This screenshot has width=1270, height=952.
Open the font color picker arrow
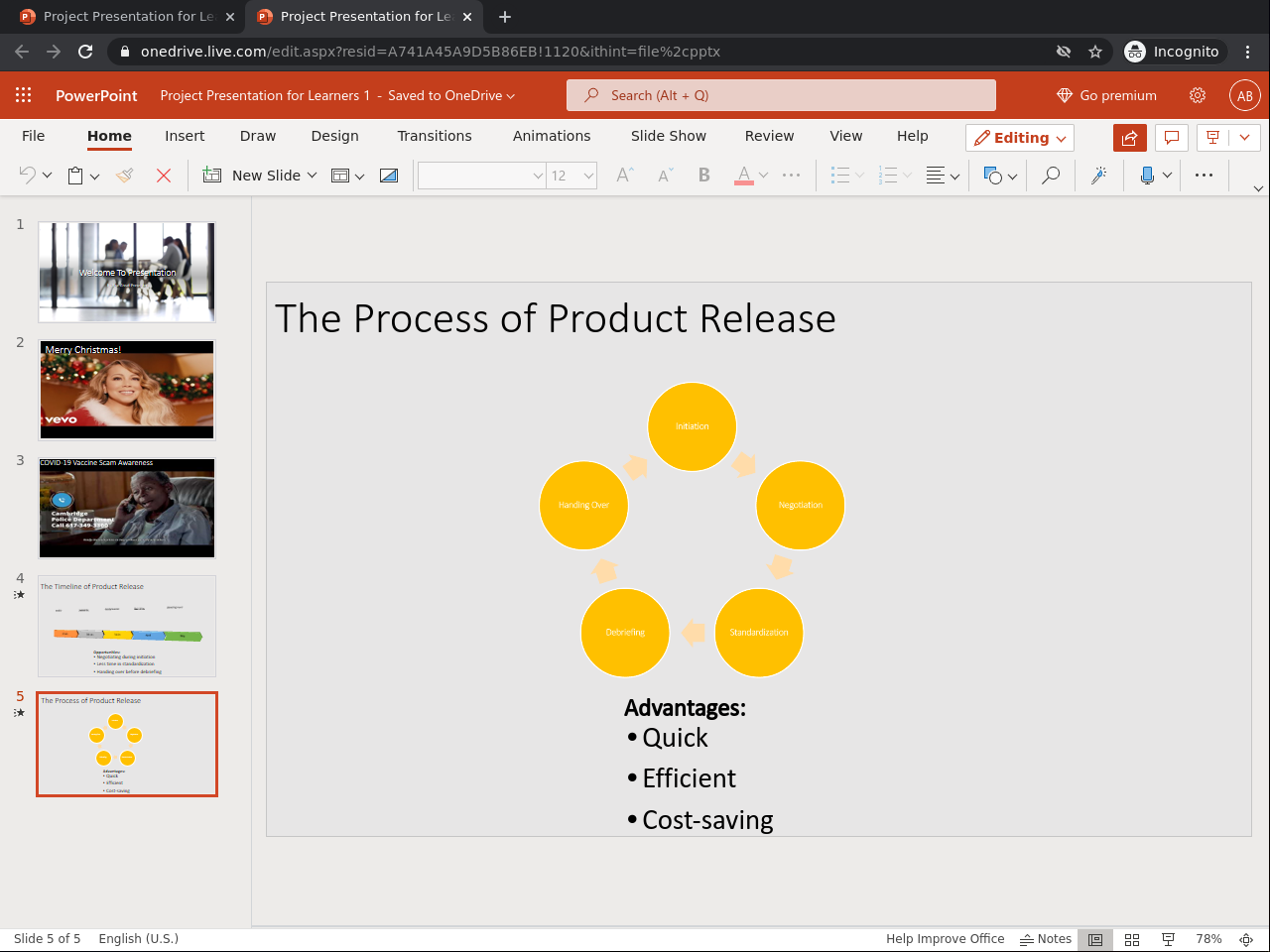click(763, 176)
